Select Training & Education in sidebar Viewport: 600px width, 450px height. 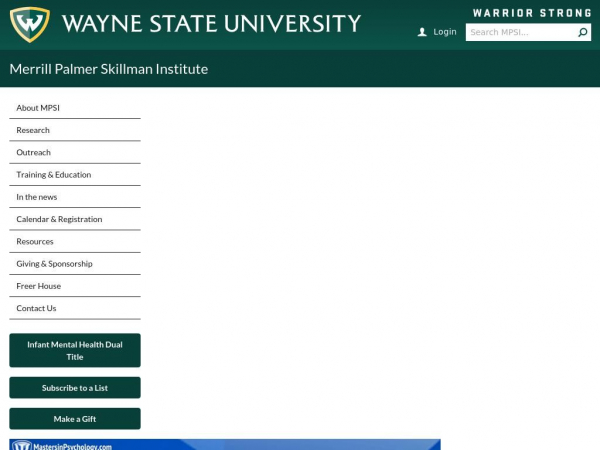pyautogui.click(x=75, y=175)
